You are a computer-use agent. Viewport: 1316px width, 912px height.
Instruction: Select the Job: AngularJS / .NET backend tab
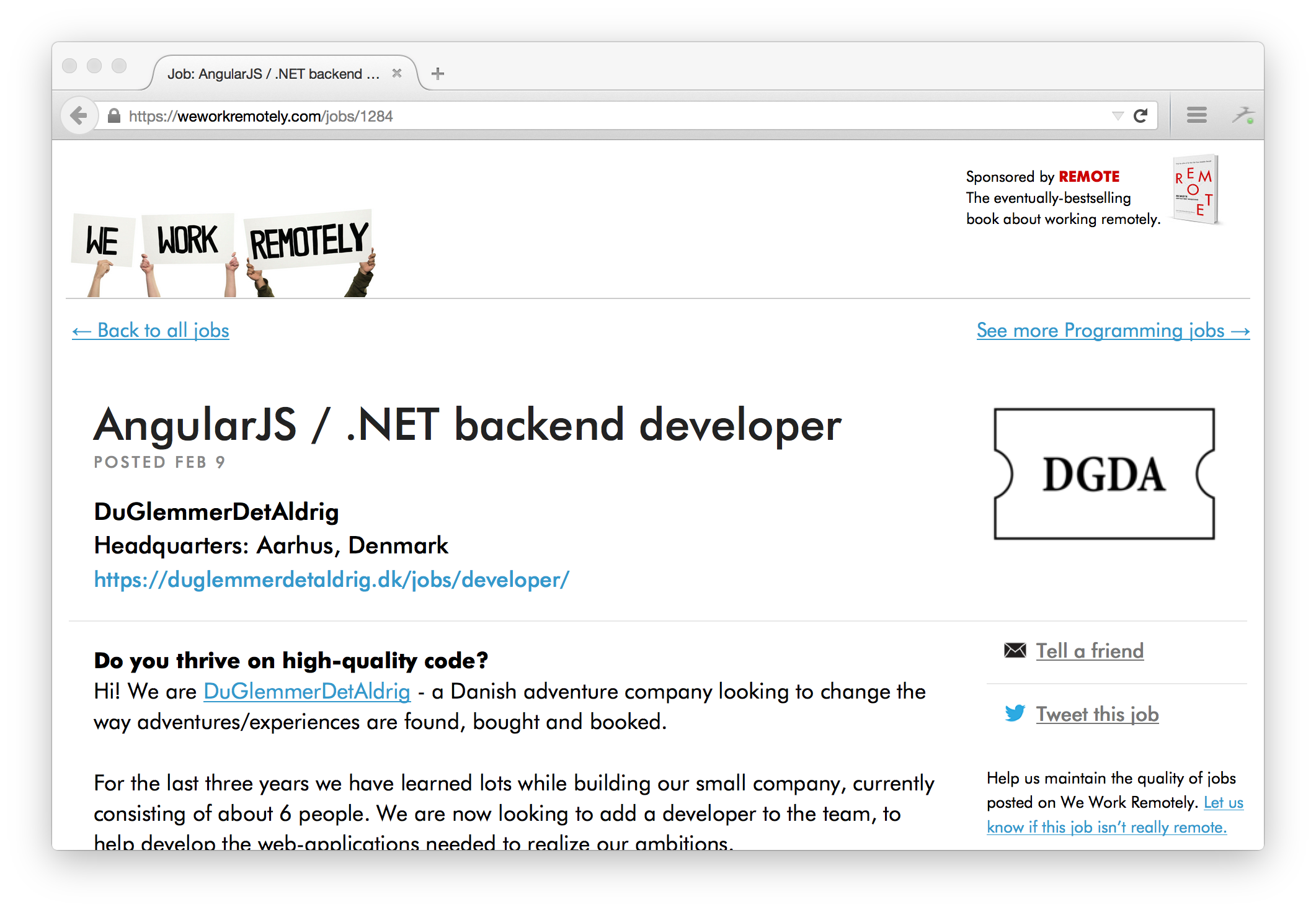point(284,73)
